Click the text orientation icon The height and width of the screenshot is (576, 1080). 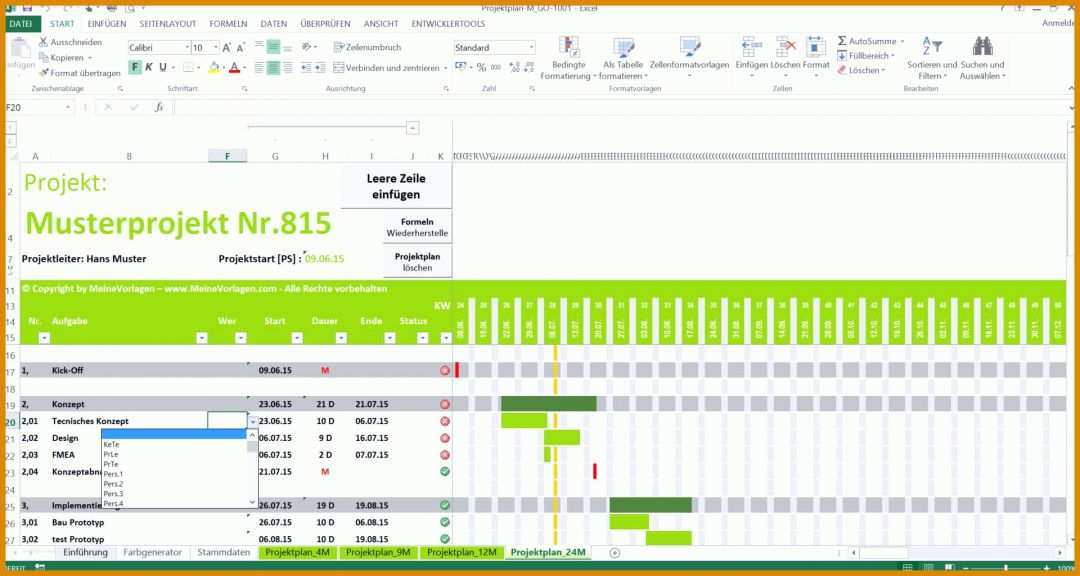[x=307, y=47]
